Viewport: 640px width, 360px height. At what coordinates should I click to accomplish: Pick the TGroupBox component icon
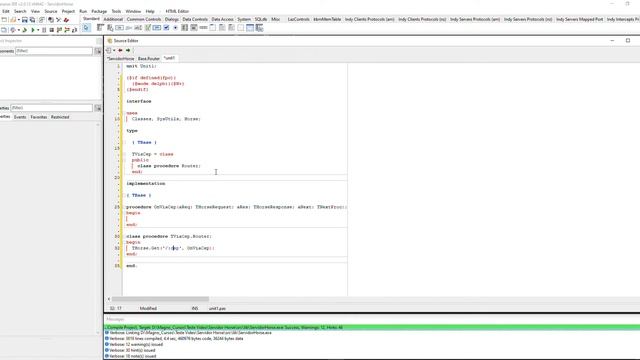point(213,28)
